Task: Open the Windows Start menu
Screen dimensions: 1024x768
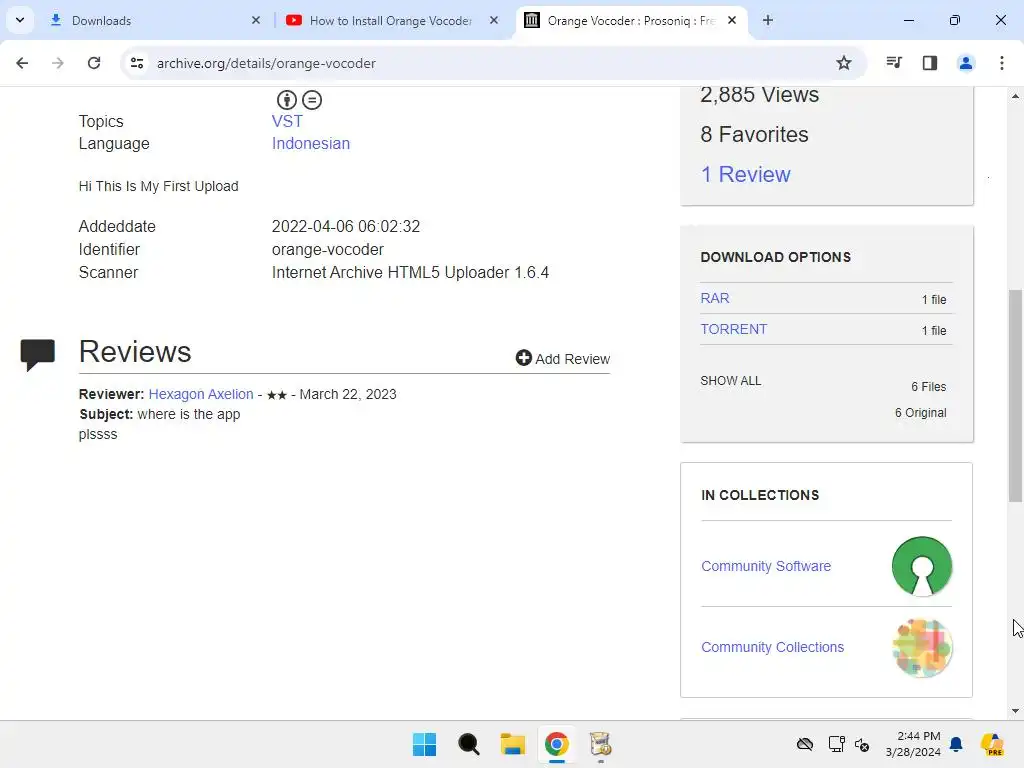Action: pos(424,744)
